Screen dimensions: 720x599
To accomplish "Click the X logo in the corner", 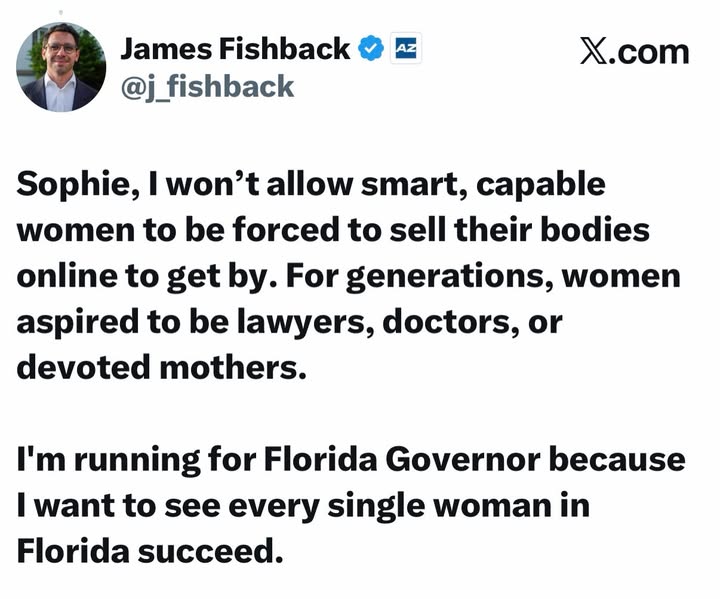I will 595,50.
